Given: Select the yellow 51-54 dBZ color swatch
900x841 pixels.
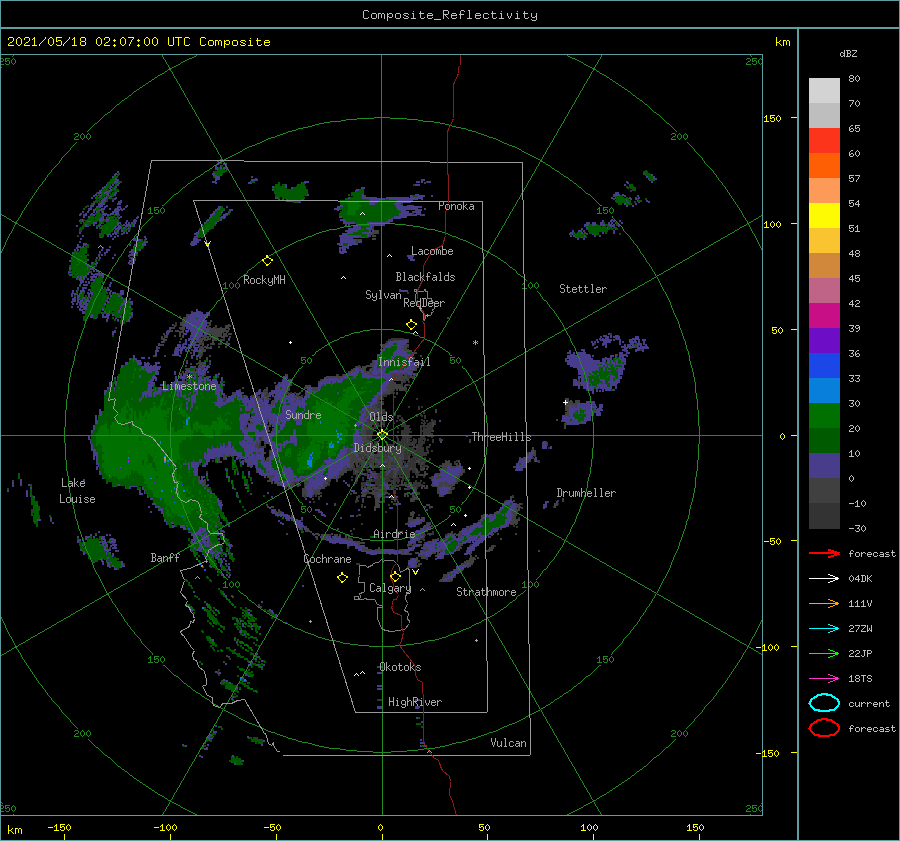Looking at the screenshot, I should pyautogui.click(x=824, y=215).
